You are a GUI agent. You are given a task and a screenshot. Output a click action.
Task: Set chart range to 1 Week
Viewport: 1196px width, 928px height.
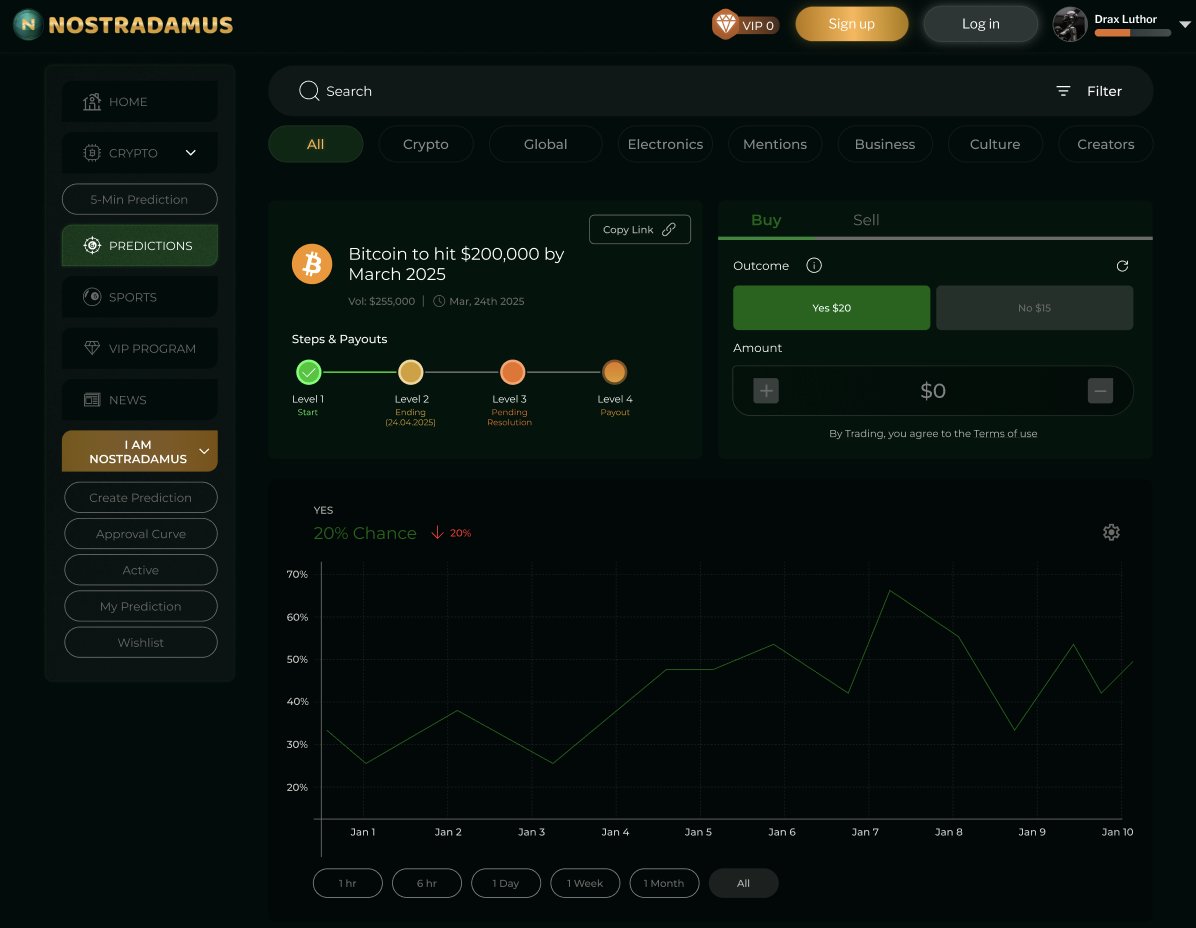click(585, 883)
